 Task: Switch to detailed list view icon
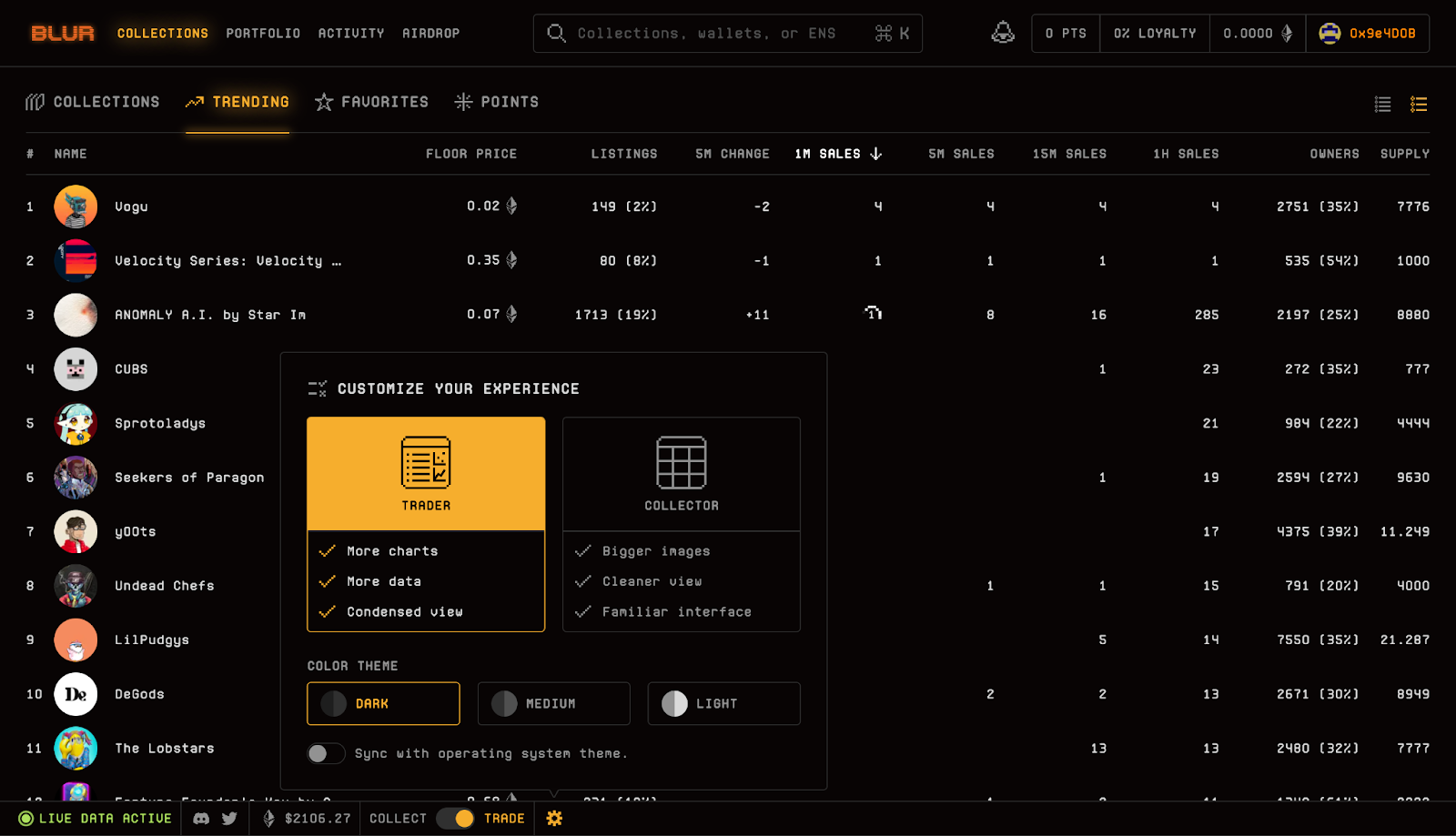[x=1419, y=105]
